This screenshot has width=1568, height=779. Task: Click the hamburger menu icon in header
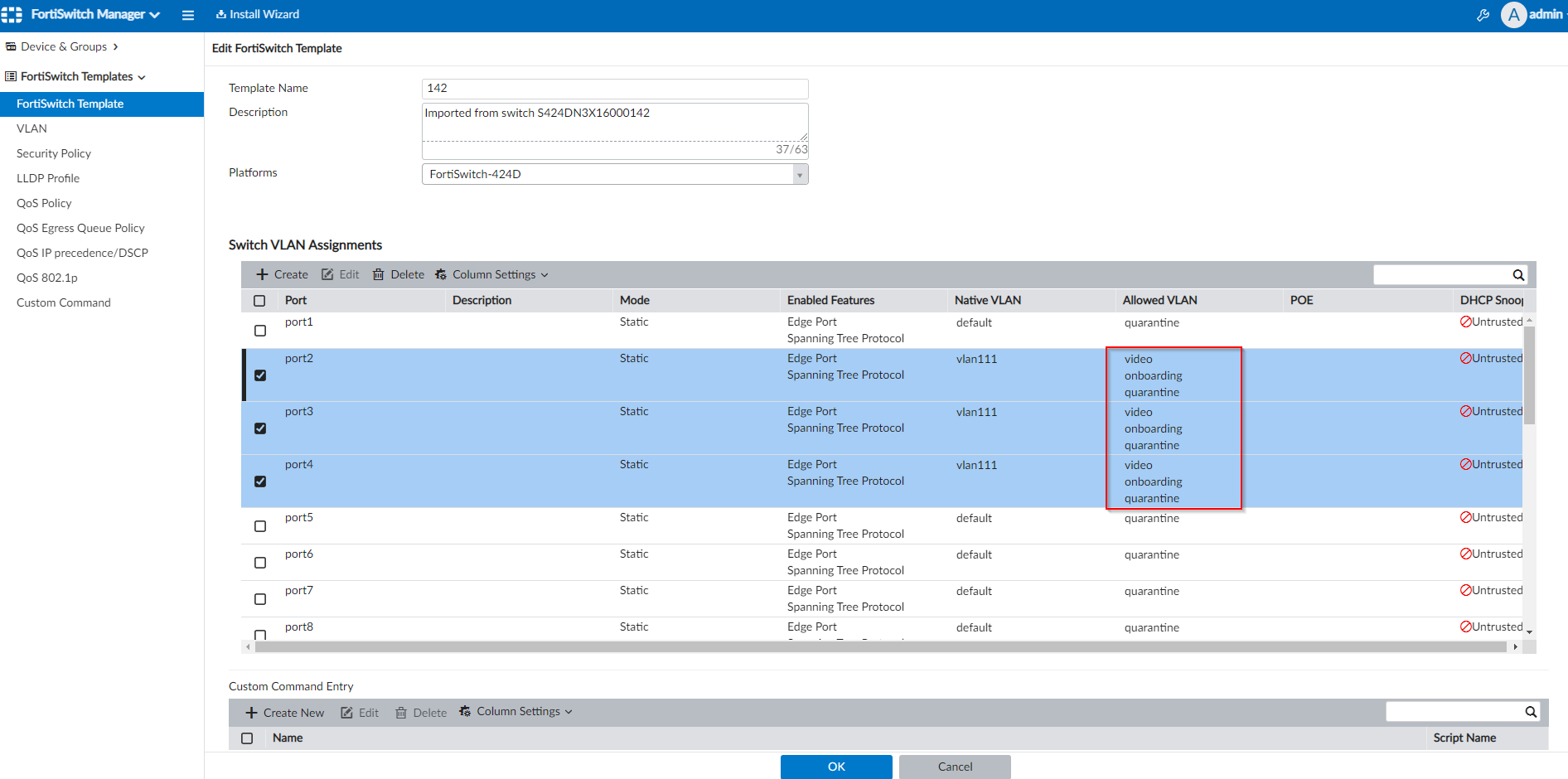(x=188, y=15)
